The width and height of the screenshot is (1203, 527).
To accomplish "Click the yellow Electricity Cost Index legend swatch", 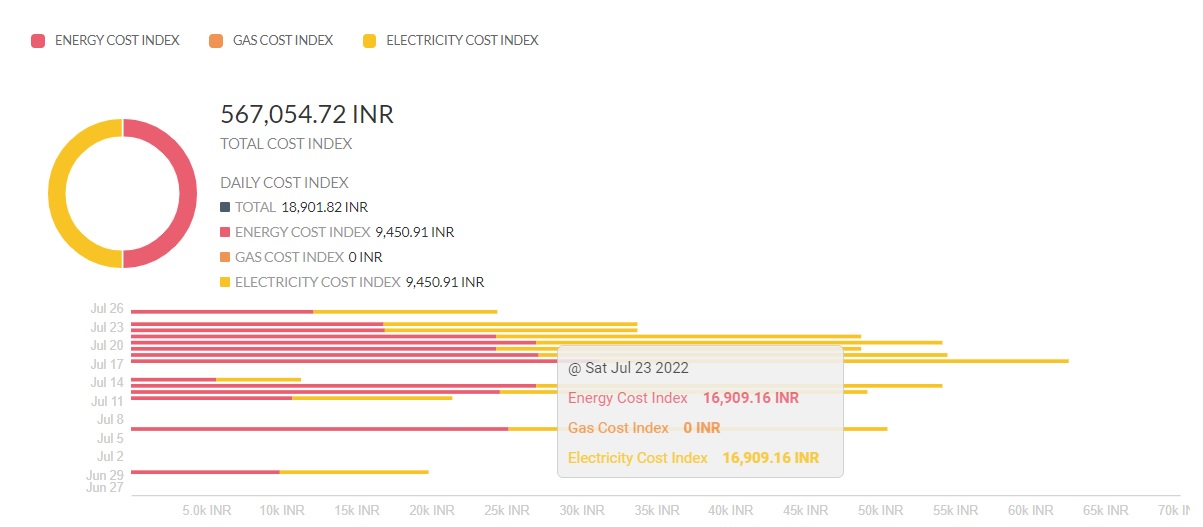I will click(370, 41).
